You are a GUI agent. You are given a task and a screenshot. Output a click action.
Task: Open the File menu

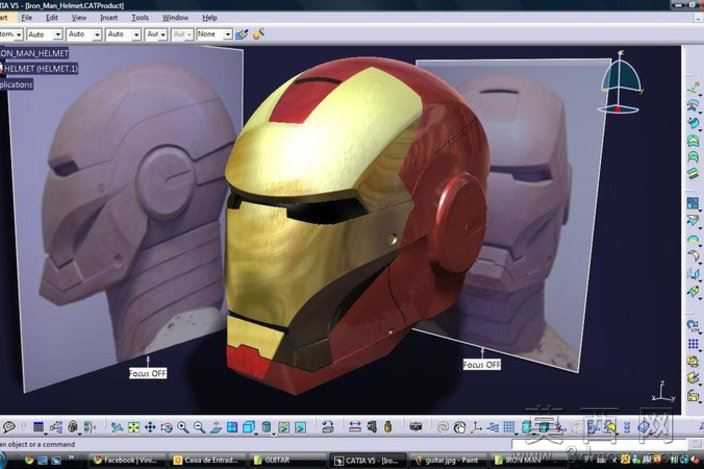pos(26,18)
